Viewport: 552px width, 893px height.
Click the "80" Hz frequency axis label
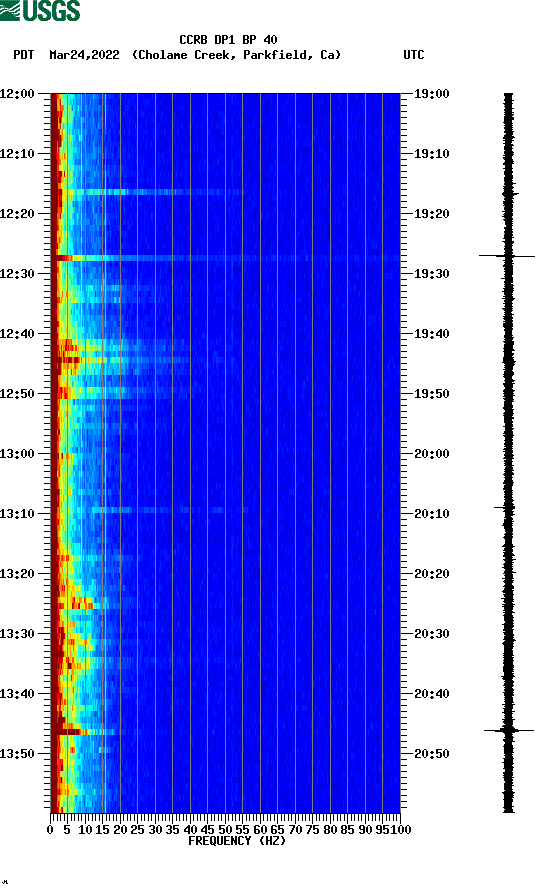click(x=330, y=830)
